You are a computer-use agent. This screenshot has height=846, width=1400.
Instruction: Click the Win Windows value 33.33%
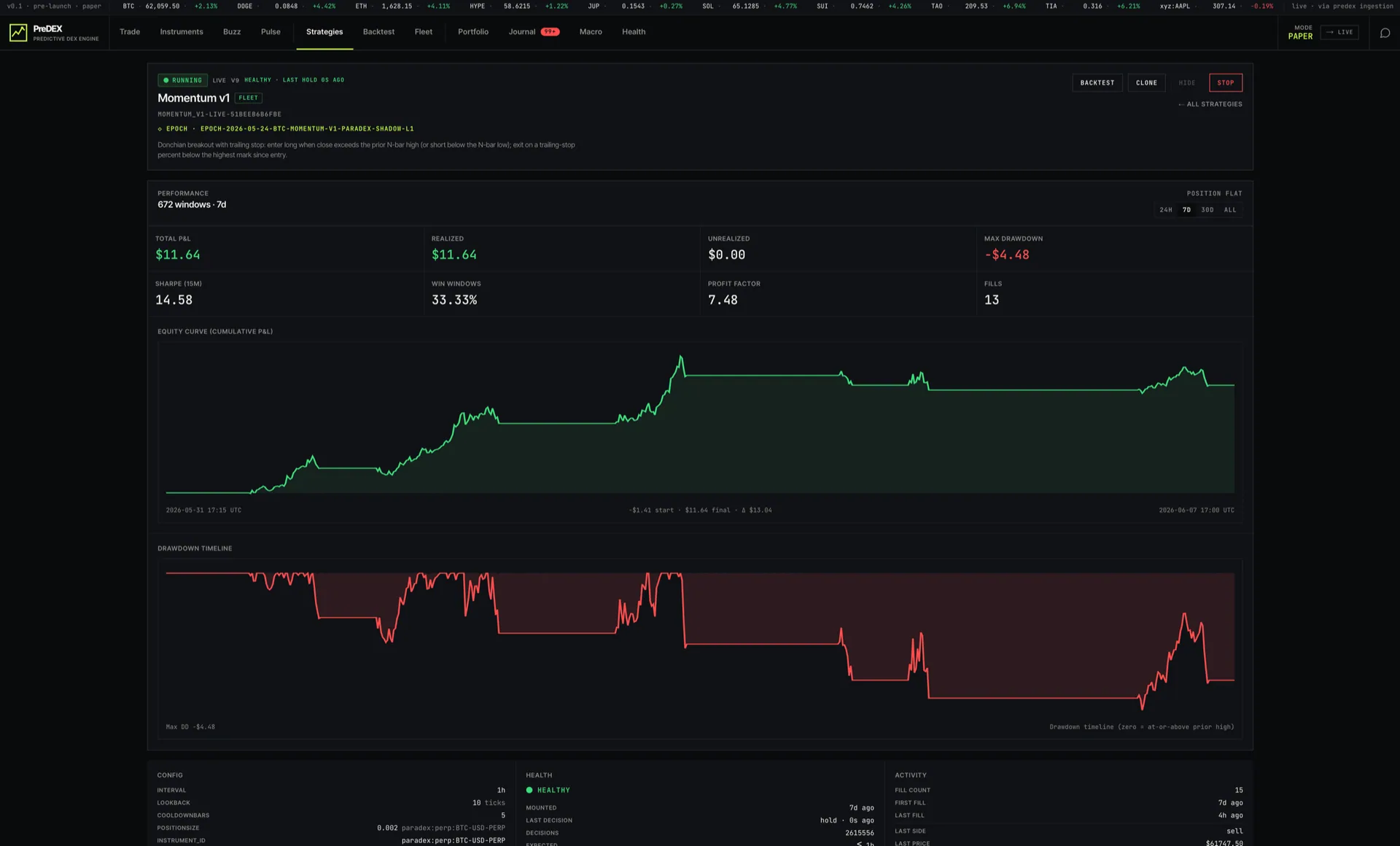pyautogui.click(x=454, y=300)
